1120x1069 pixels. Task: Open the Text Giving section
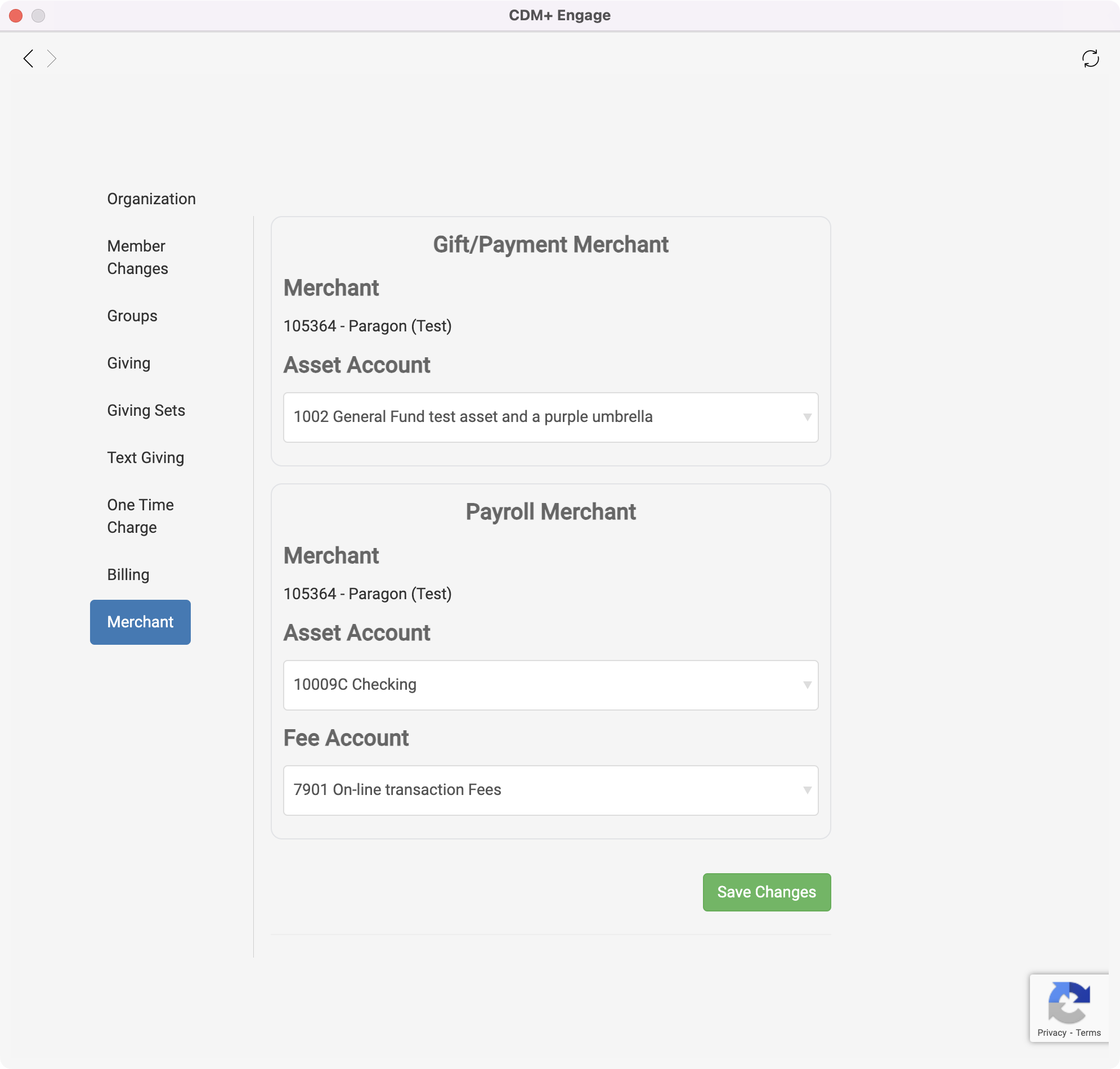[x=145, y=457]
